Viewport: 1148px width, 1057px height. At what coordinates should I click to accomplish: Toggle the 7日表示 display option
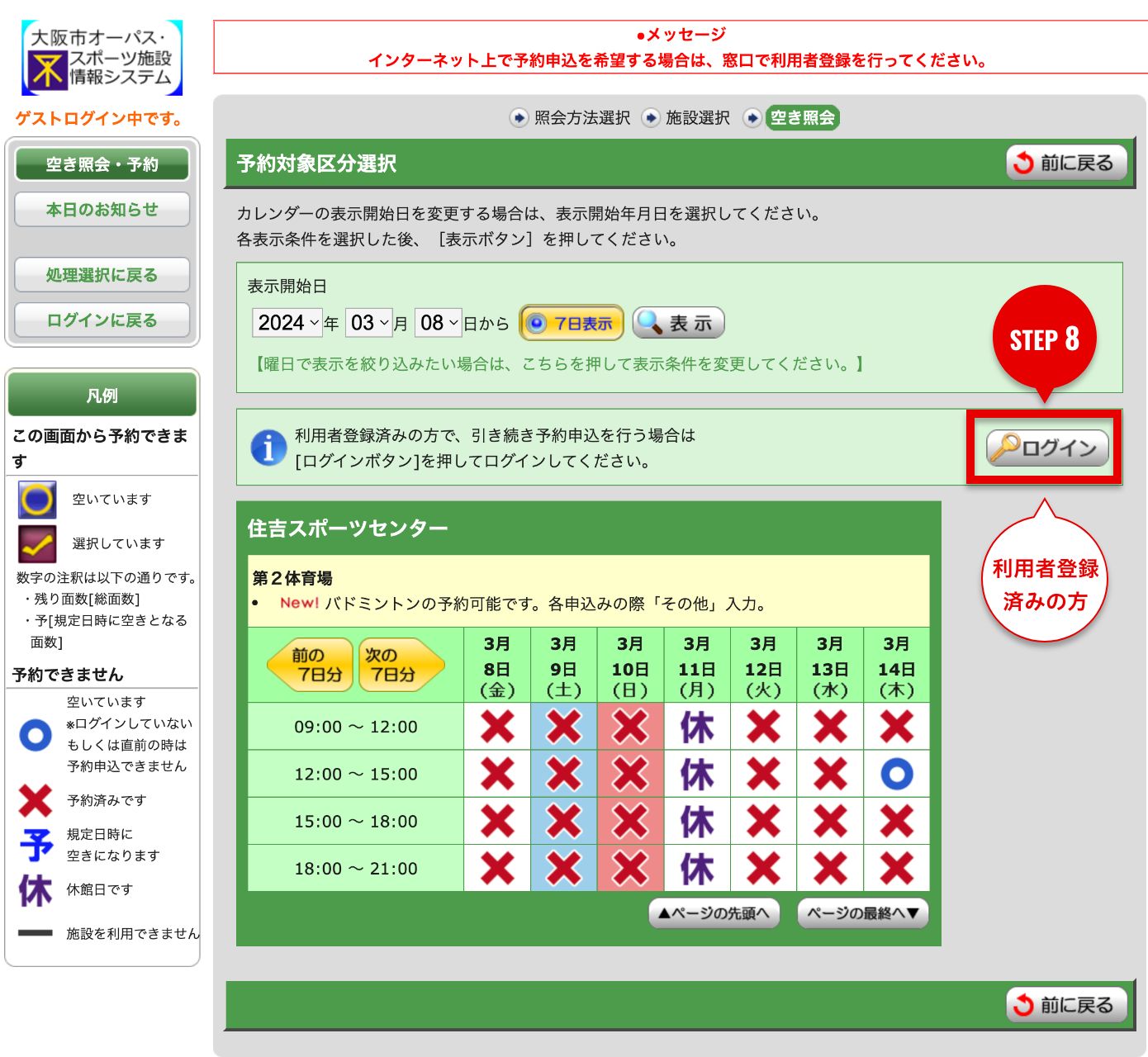pyautogui.click(x=572, y=323)
